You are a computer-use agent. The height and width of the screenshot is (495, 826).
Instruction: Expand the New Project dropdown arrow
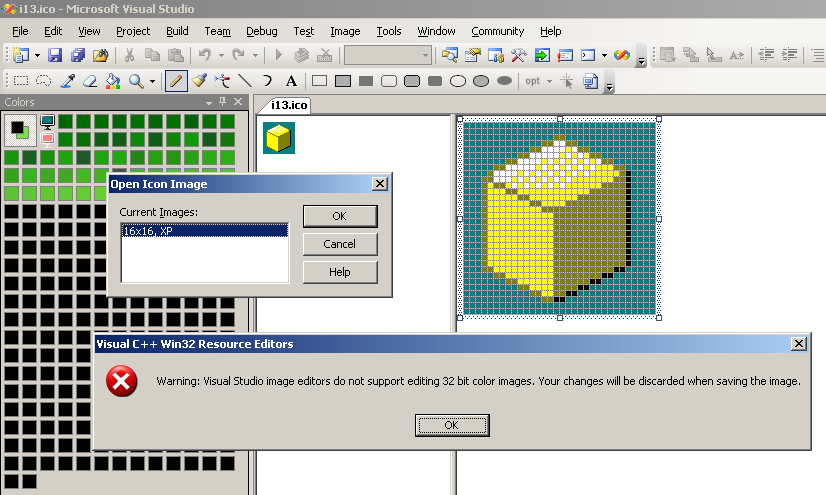tap(37, 55)
